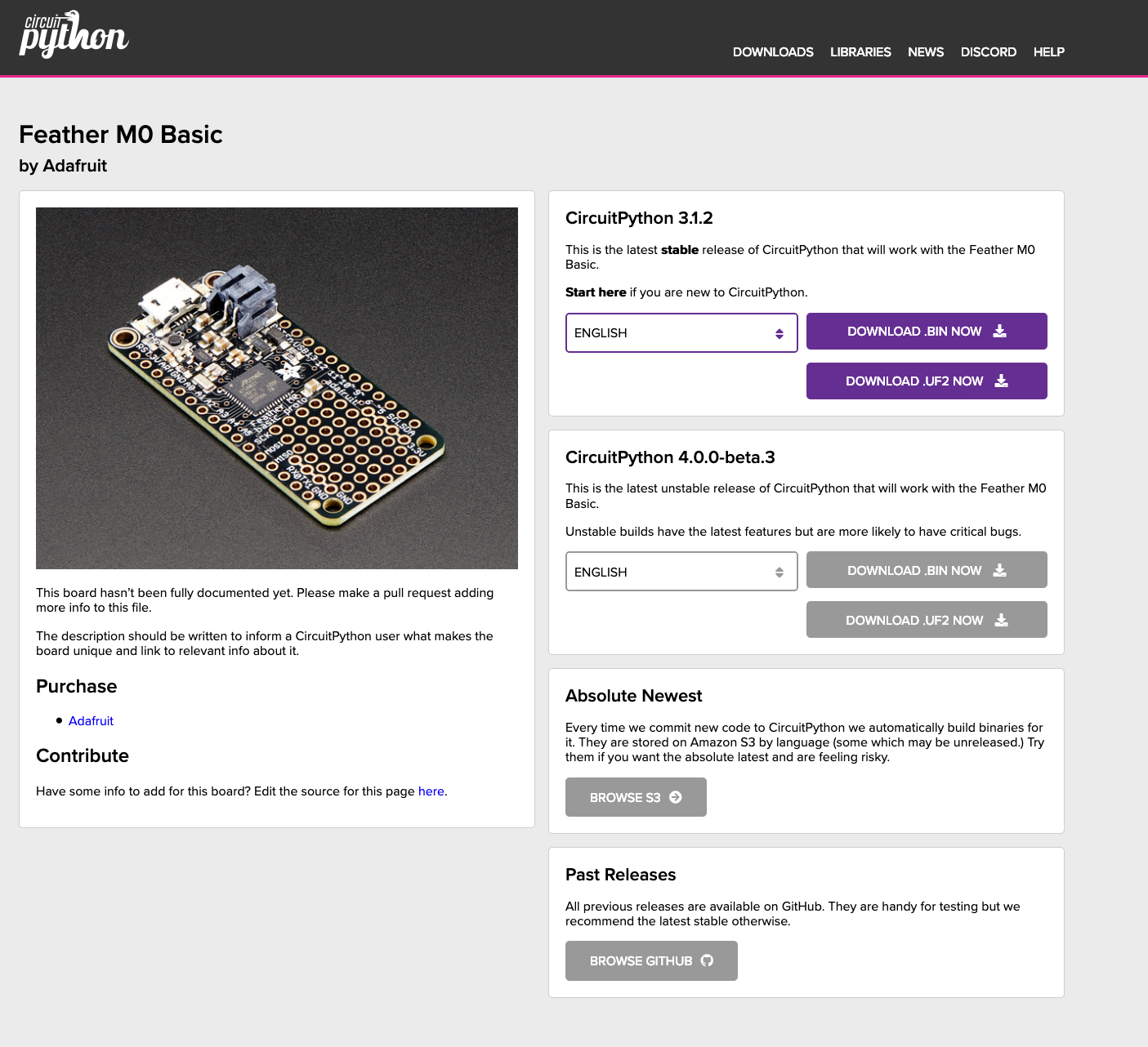The image size is (1148, 1047).
Task: Follow the Adafruit purchase link
Action: point(91,721)
